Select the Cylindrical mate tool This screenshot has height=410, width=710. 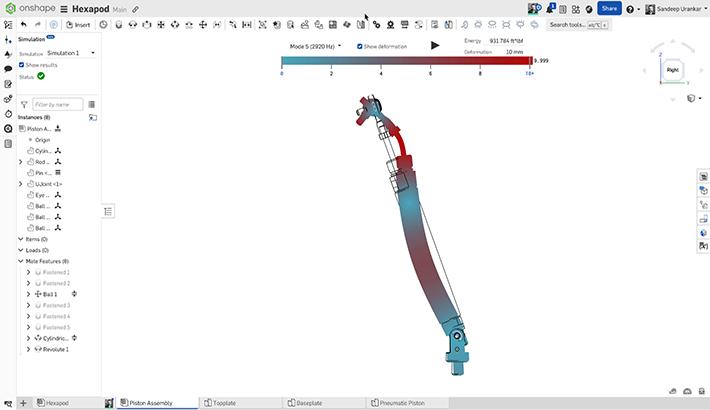[175, 25]
